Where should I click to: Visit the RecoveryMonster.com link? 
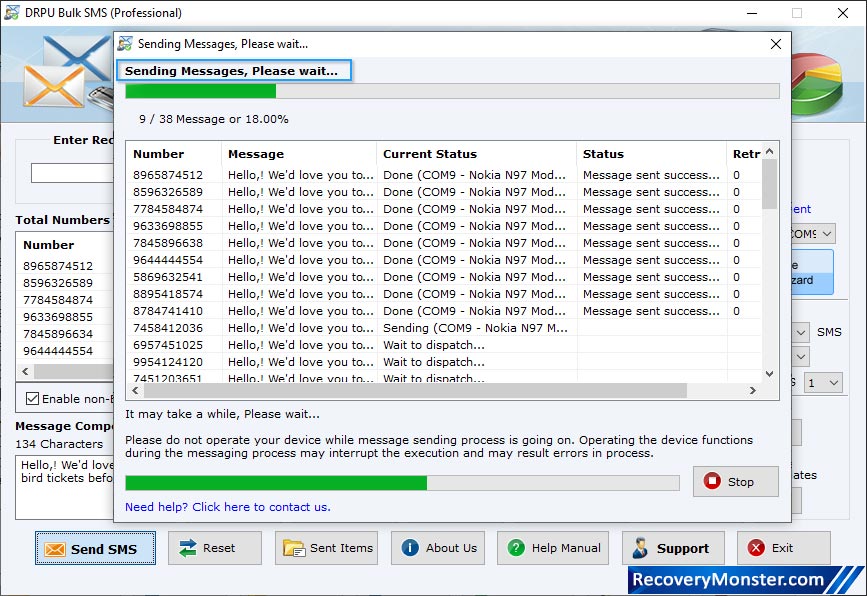coord(753,578)
